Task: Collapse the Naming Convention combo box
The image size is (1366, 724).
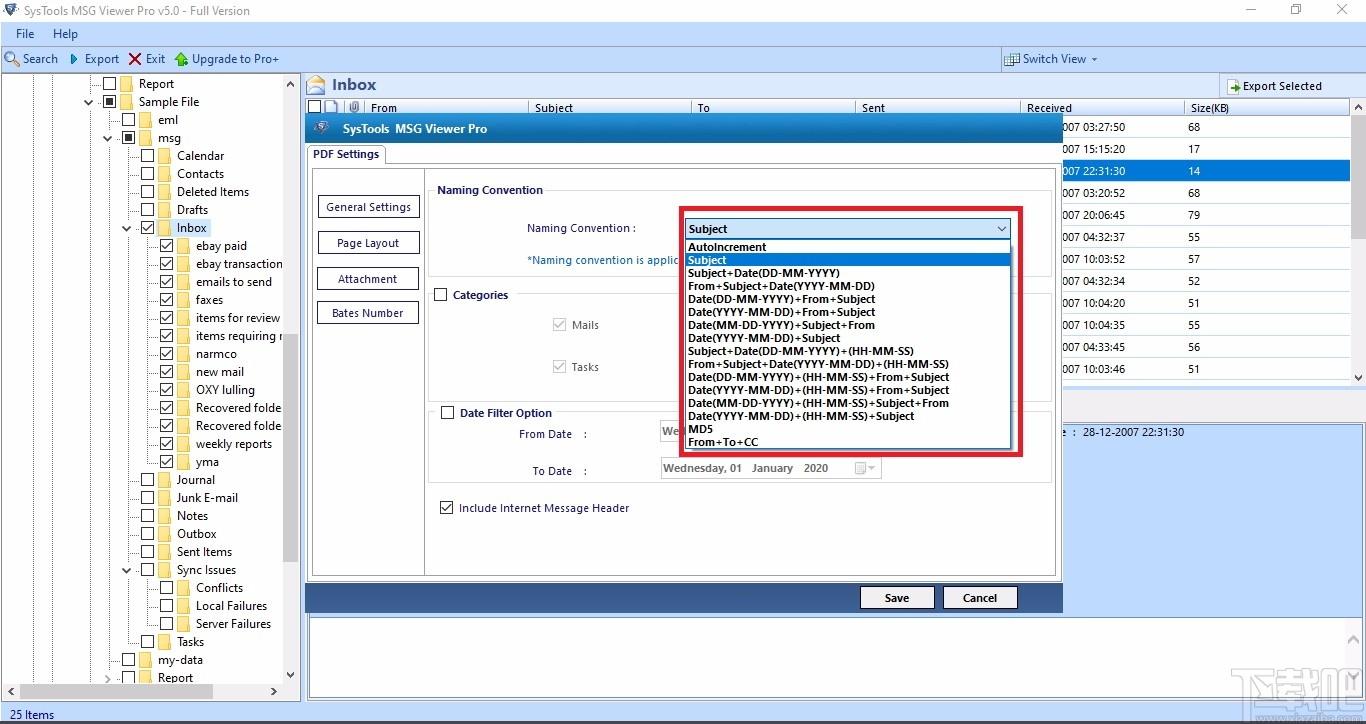Action: 1002,229
